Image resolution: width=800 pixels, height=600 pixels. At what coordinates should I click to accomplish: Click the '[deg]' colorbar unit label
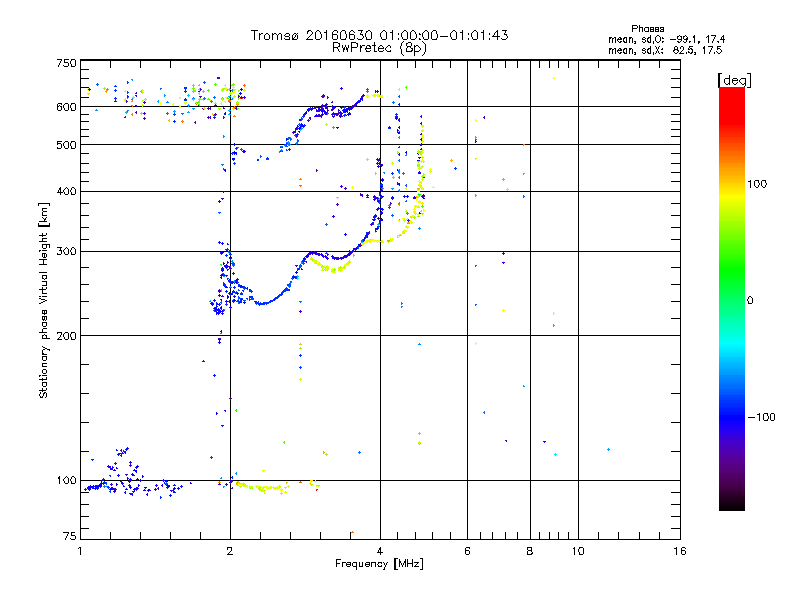click(x=734, y=80)
